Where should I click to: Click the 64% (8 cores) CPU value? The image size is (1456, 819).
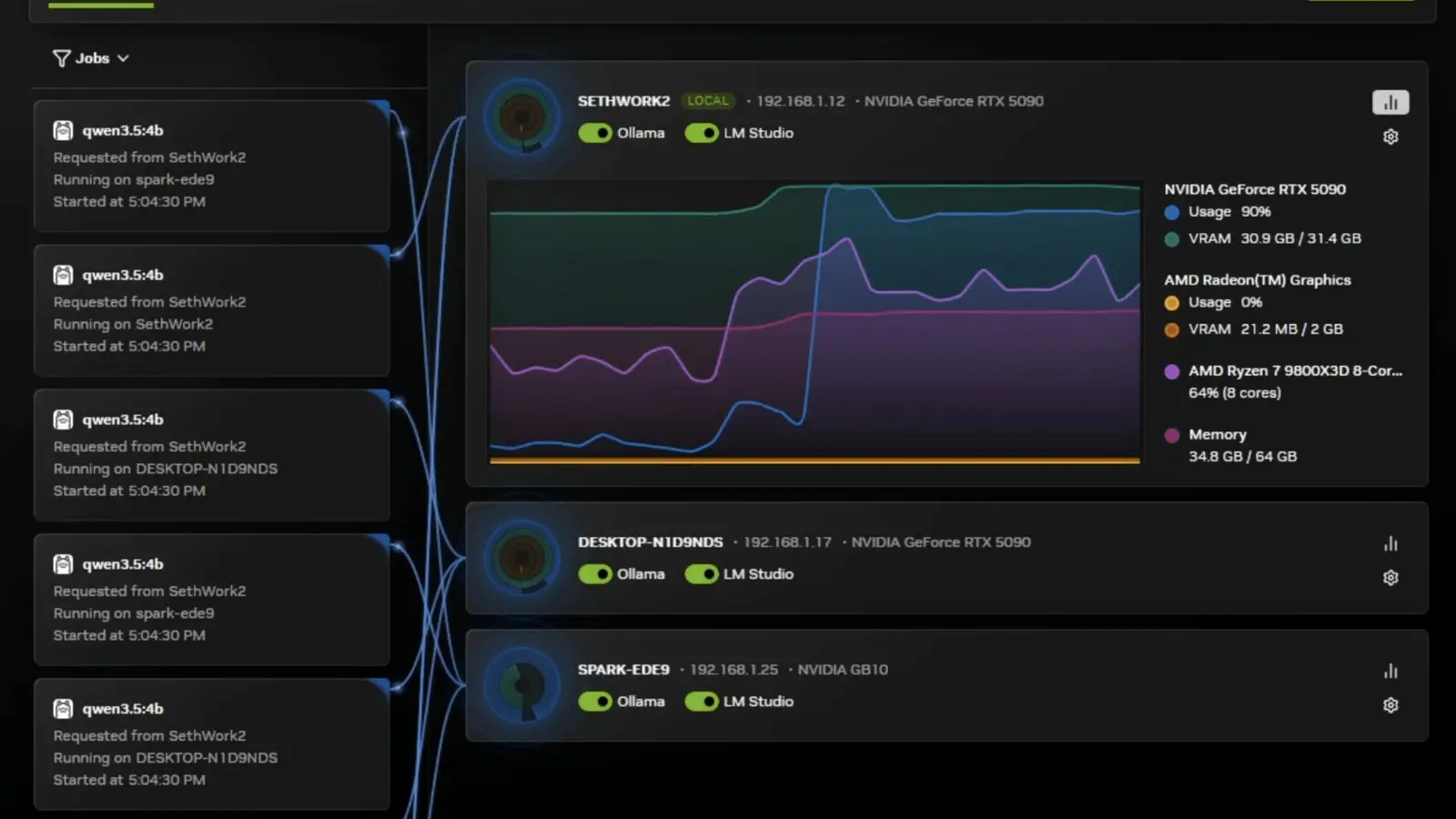pos(1235,393)
